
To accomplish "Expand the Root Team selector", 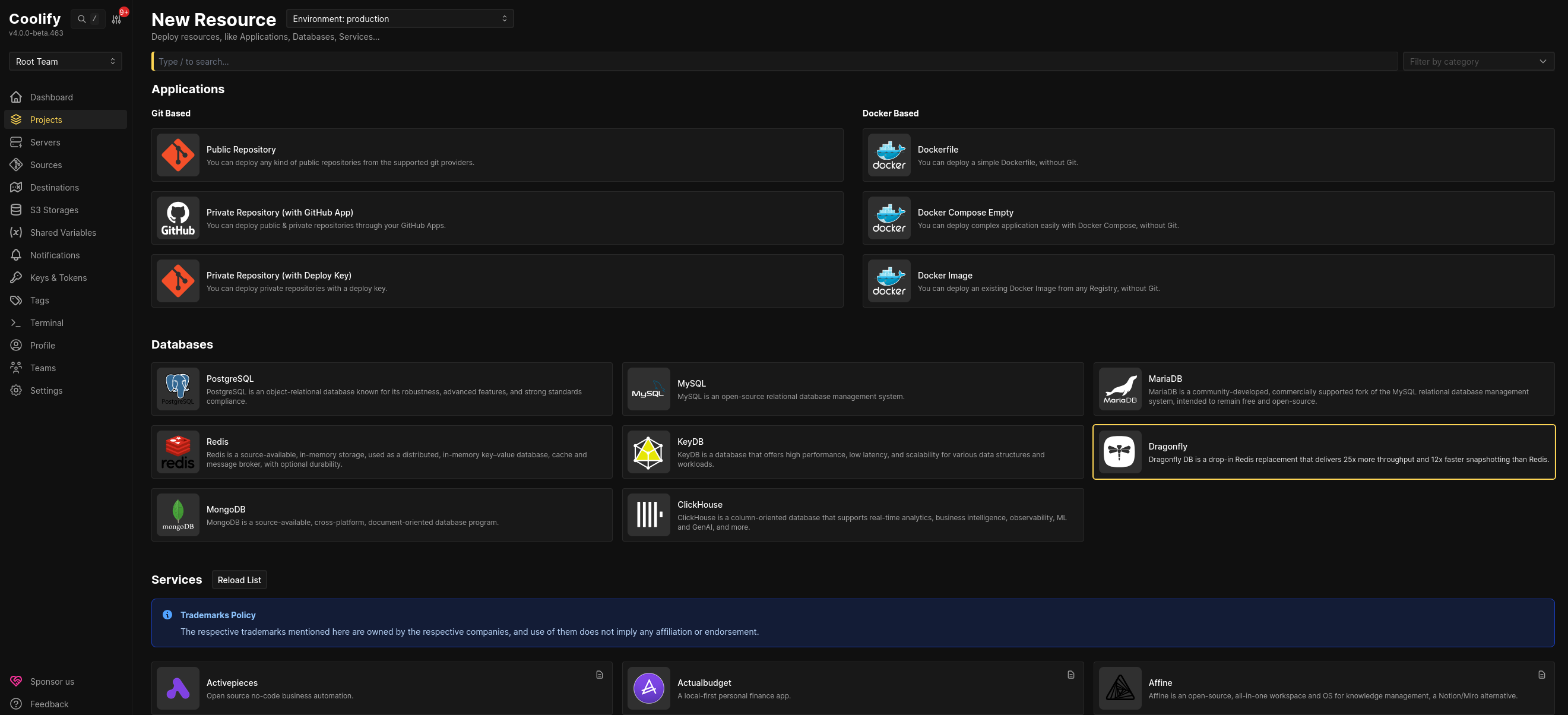I will pos(65,62).
